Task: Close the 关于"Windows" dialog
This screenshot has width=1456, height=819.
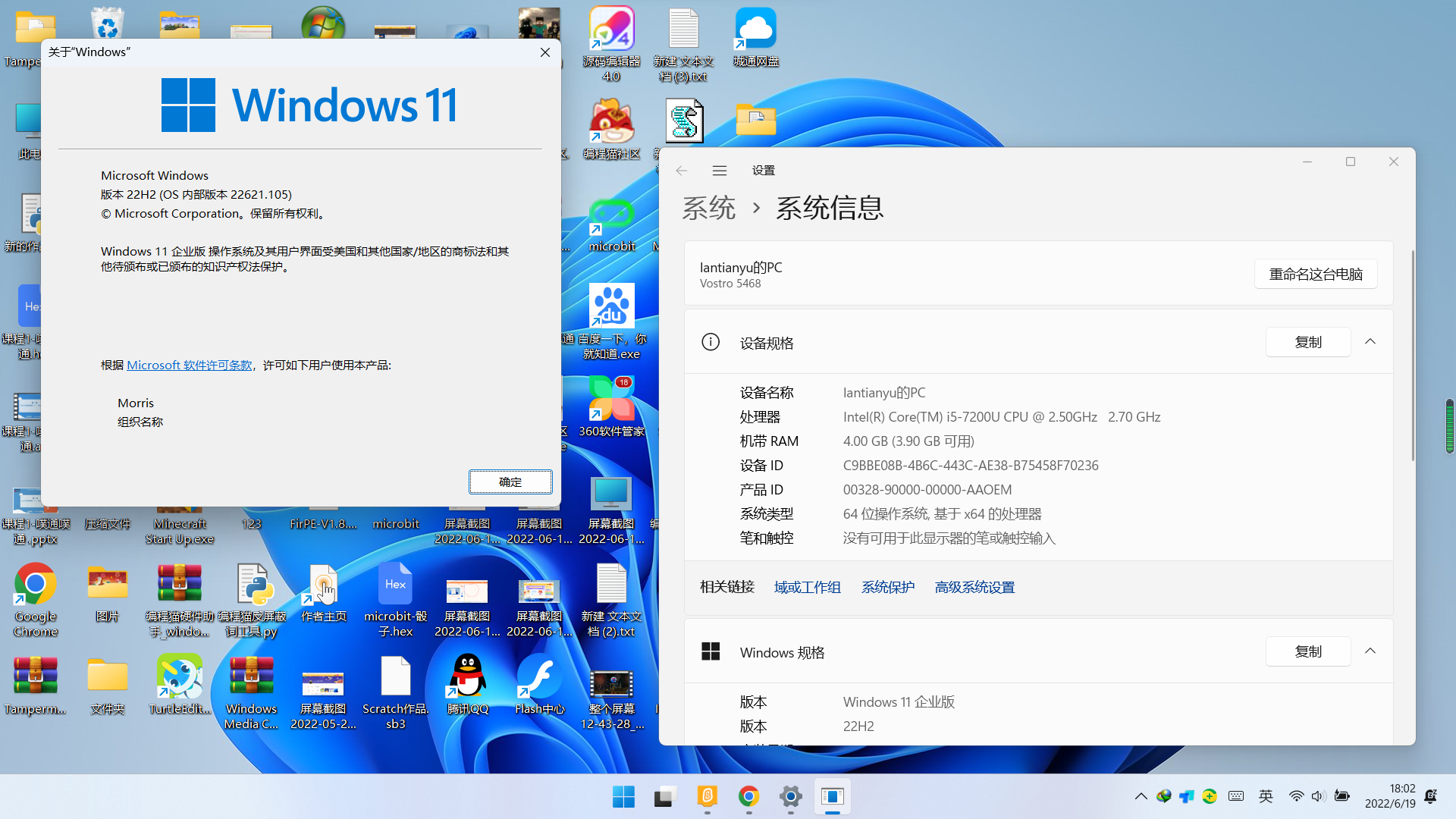Action: point(545,52)
